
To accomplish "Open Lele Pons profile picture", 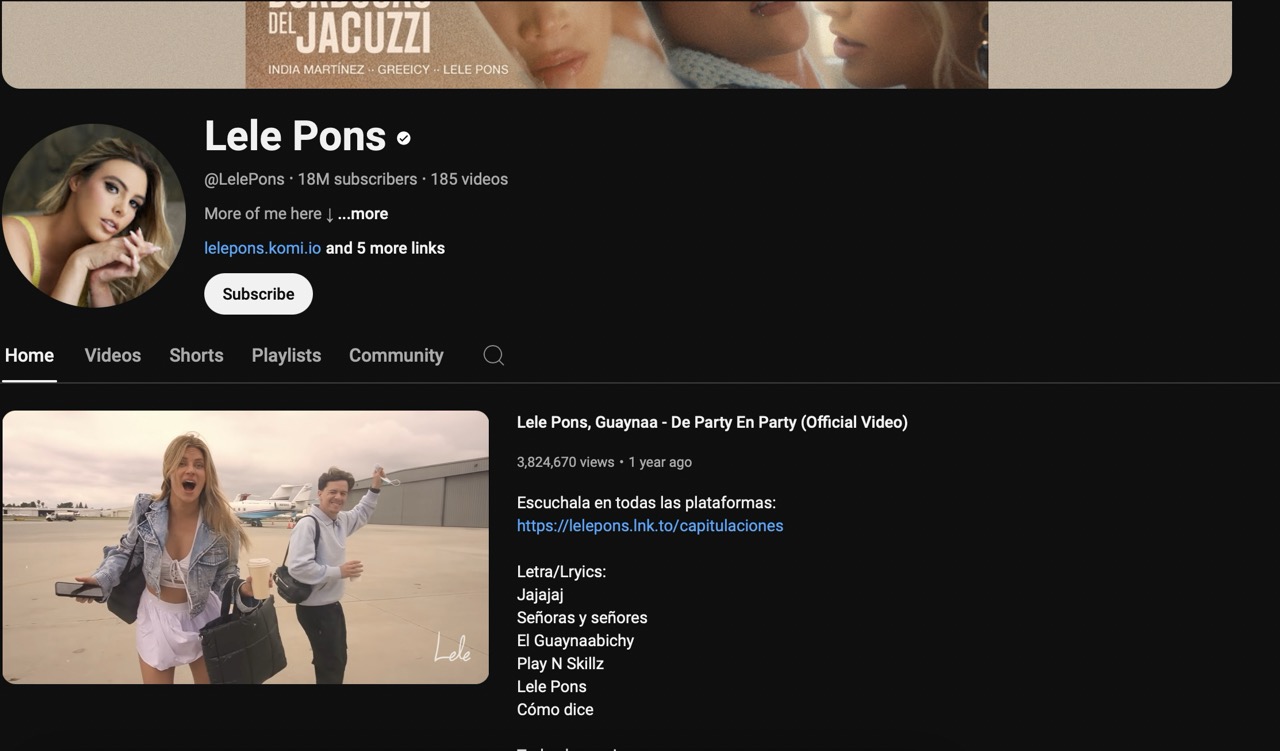I will 93,215.
